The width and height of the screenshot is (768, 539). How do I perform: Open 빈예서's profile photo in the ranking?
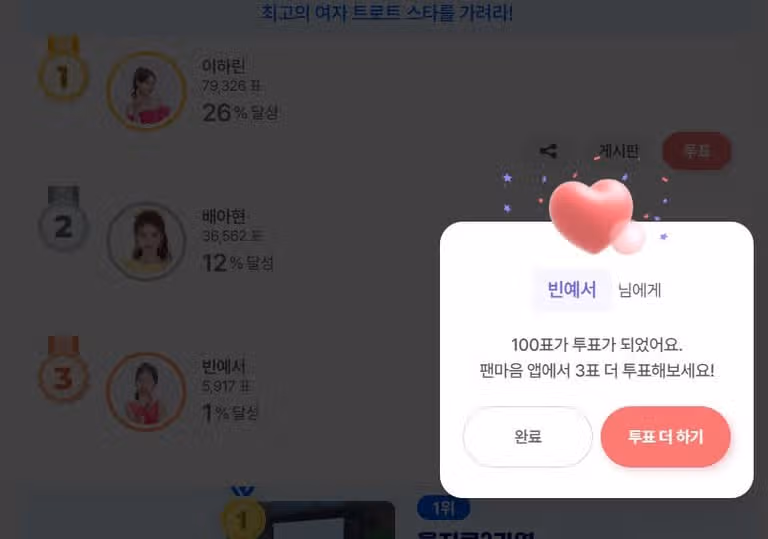point(146,392)
